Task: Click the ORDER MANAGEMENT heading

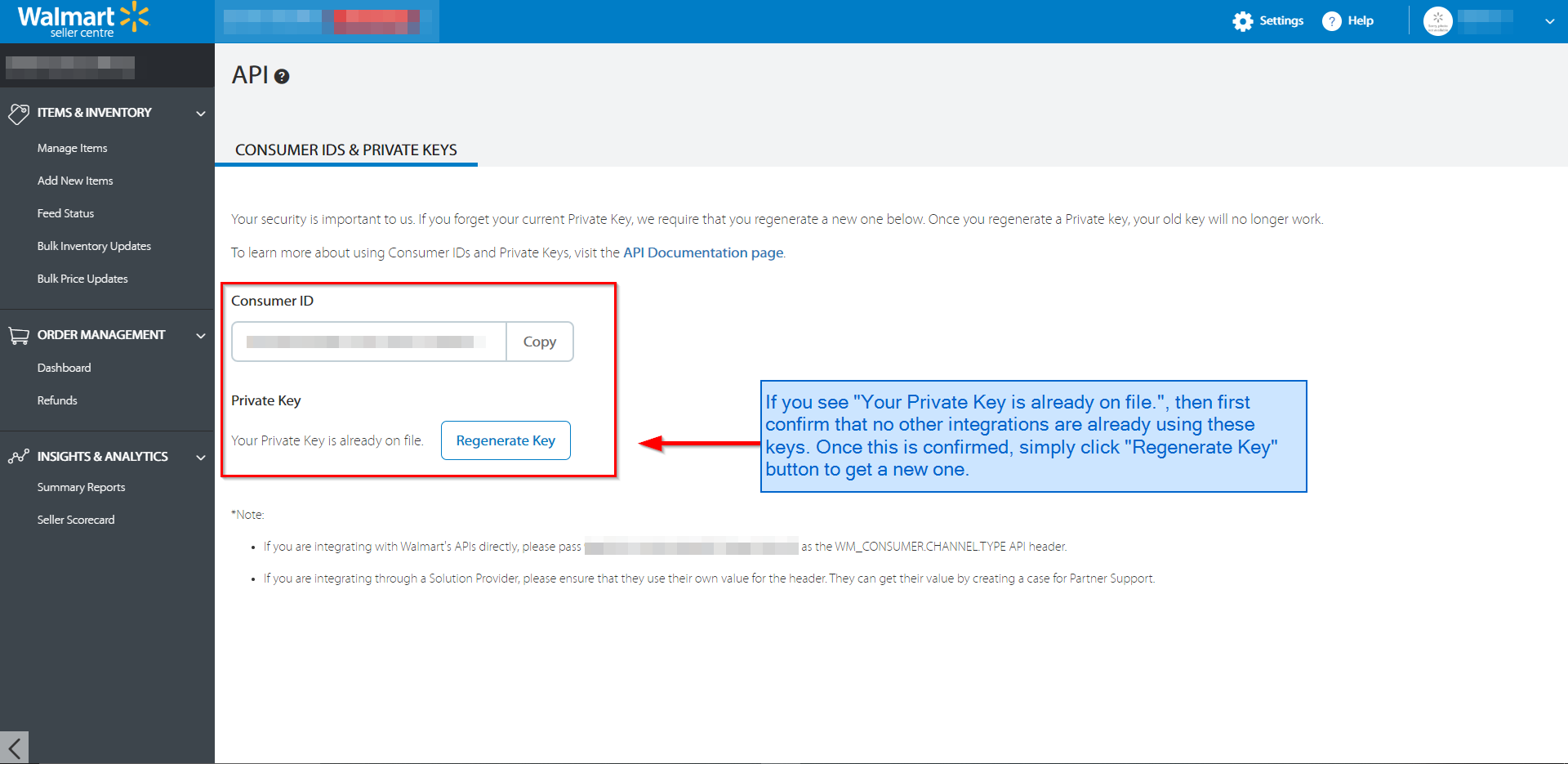Action: click(101, 335)
